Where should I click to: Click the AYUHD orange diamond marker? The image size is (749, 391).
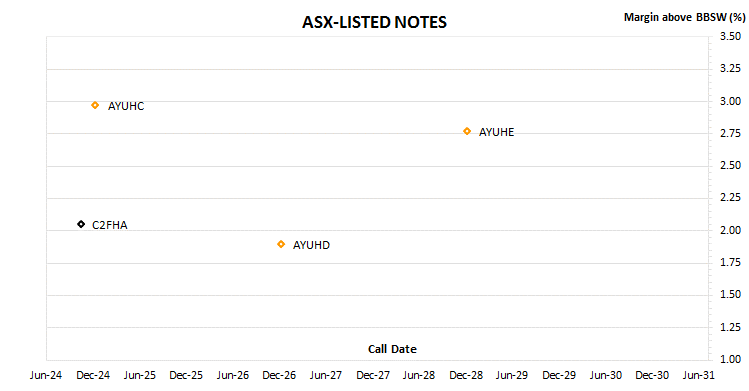coord(281,244)
